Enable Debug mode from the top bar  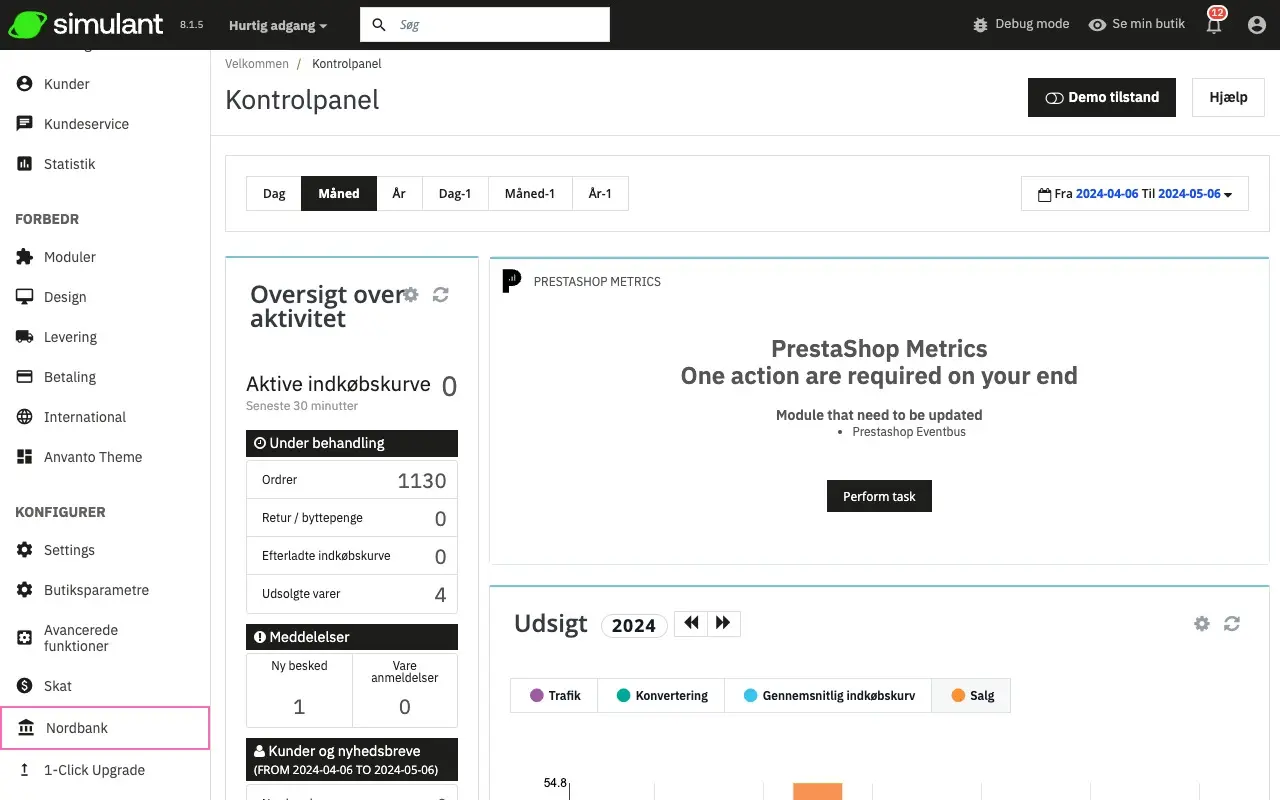[1020, 23]
